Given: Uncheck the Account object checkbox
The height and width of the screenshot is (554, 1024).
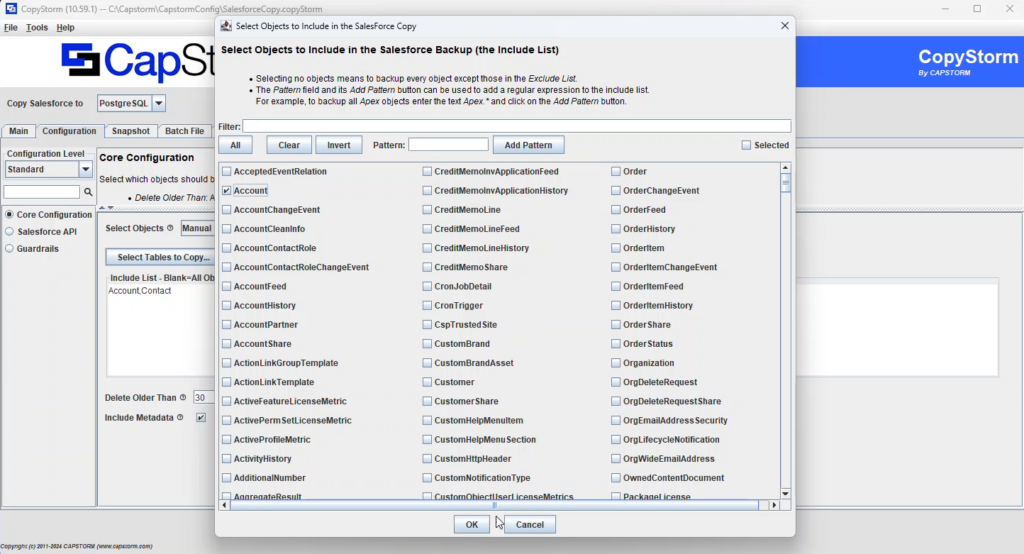Looking at the screenshot, I should click(227, 190).
